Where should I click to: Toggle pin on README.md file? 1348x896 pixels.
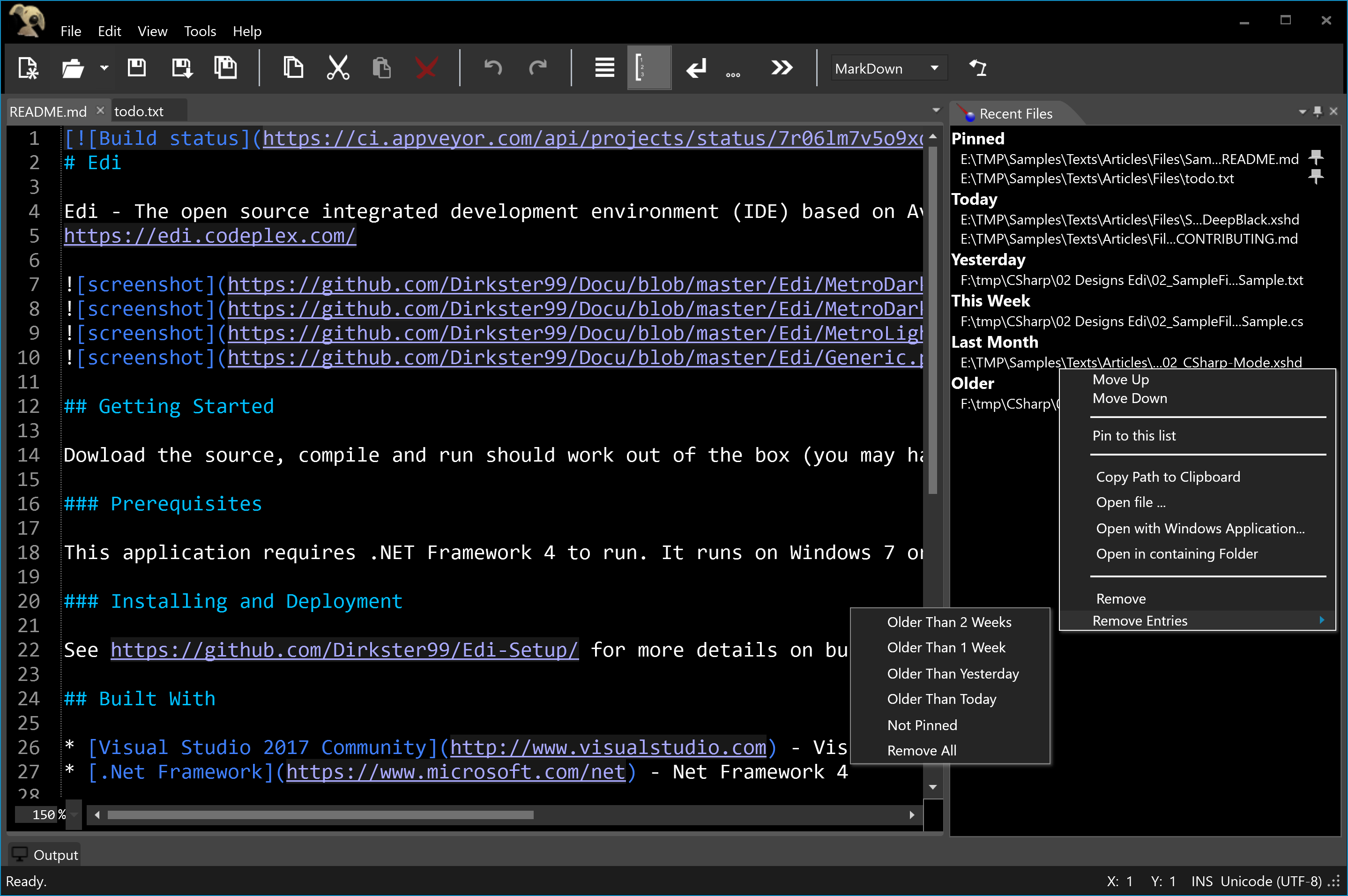click(x=1318, y=158)
